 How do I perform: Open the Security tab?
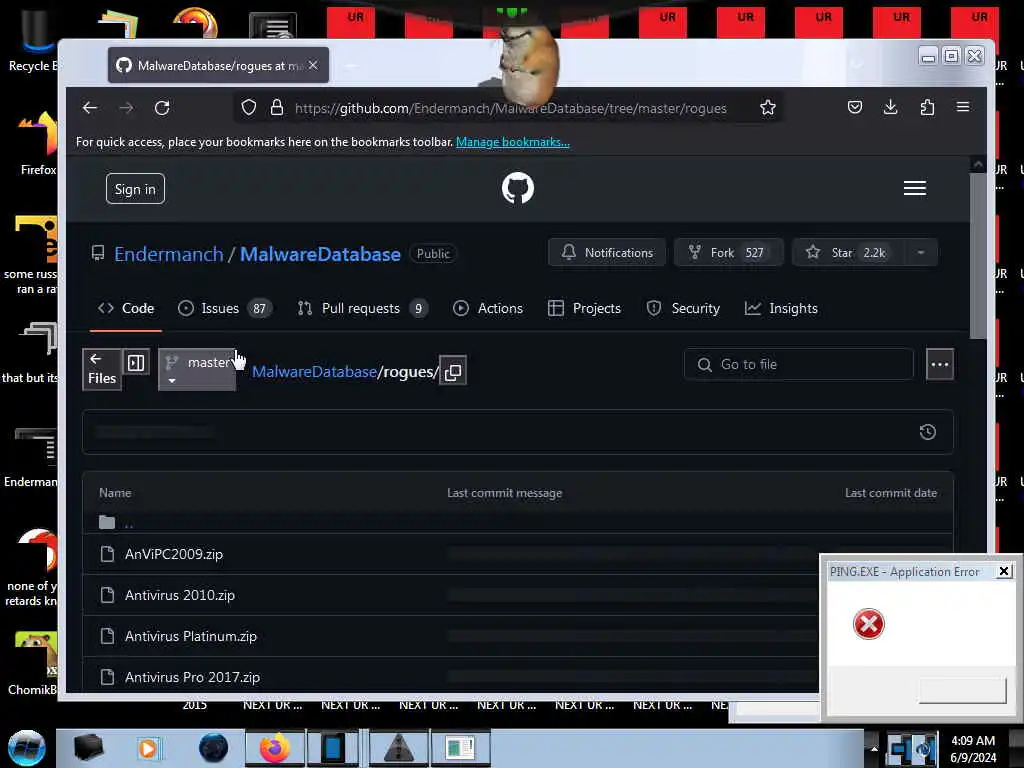click(683, 308)
